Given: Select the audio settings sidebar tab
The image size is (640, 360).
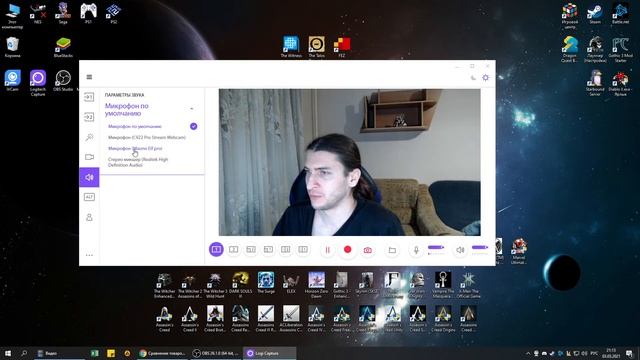Looking at the screenshot, I should 89,177.
